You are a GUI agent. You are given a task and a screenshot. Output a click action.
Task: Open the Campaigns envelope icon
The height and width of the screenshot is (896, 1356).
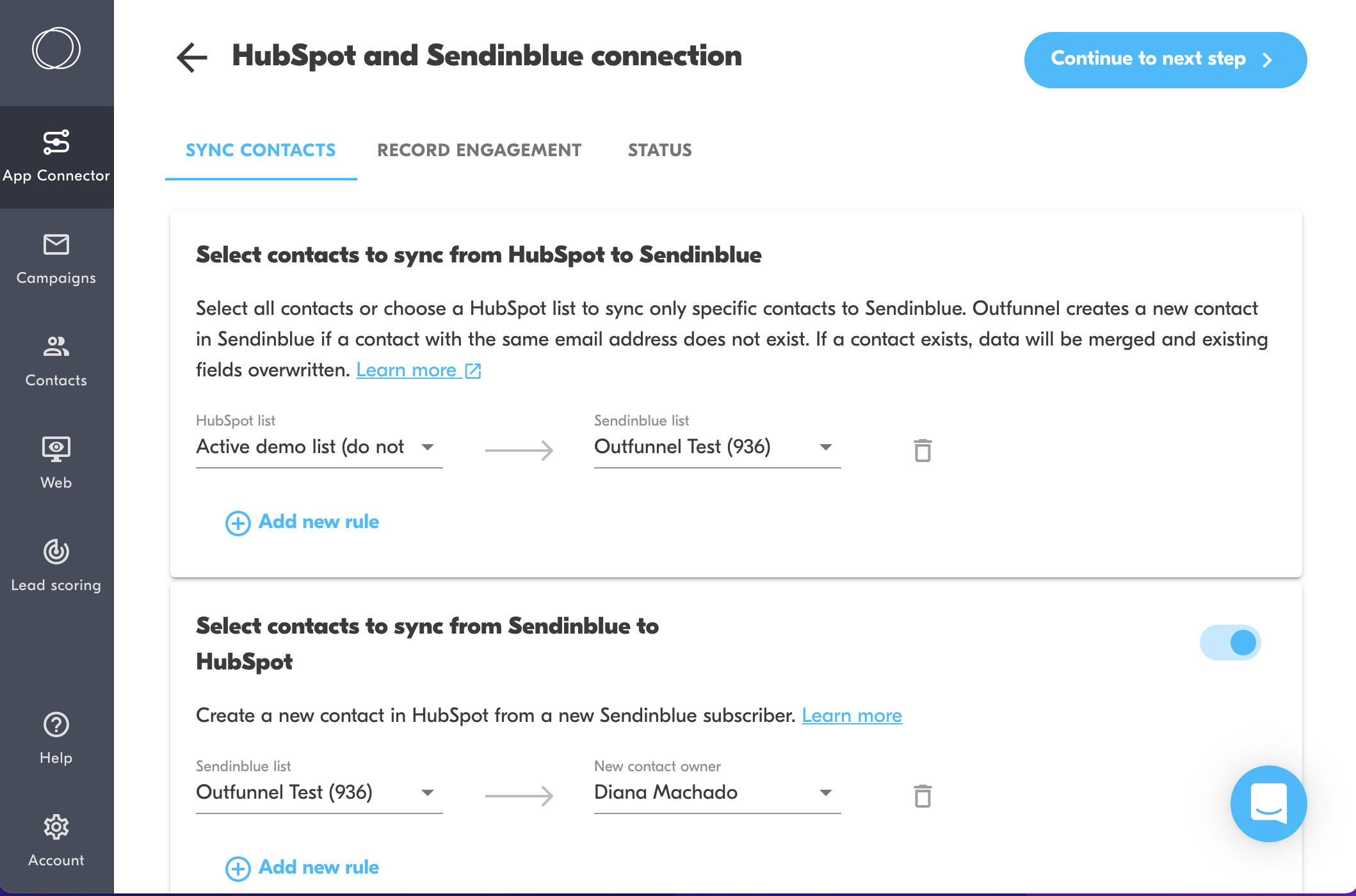56,244
